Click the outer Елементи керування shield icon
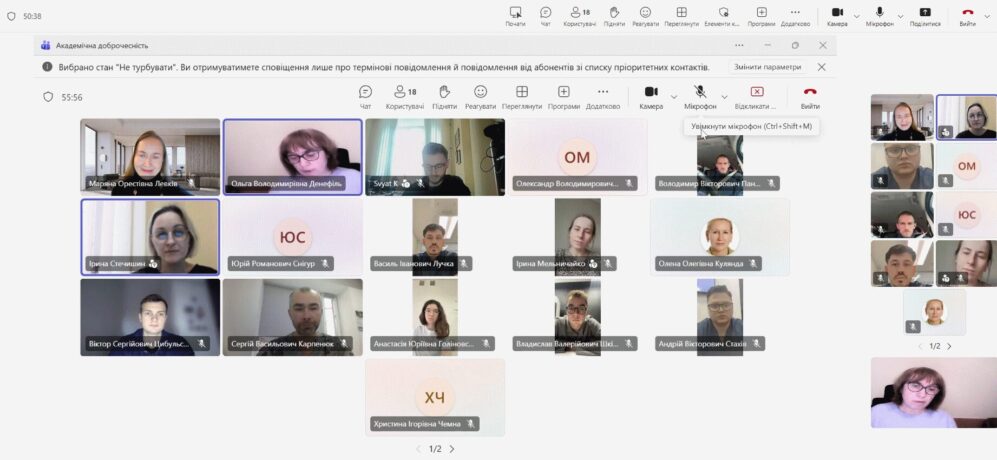997x460 pixels. tap(721, 14)
